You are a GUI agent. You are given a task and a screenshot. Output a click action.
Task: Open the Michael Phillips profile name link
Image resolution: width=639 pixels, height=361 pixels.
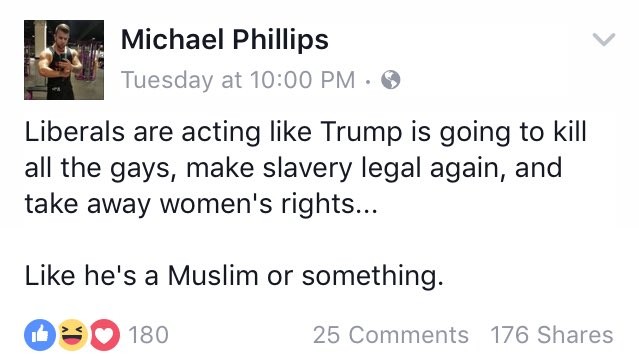225,40
